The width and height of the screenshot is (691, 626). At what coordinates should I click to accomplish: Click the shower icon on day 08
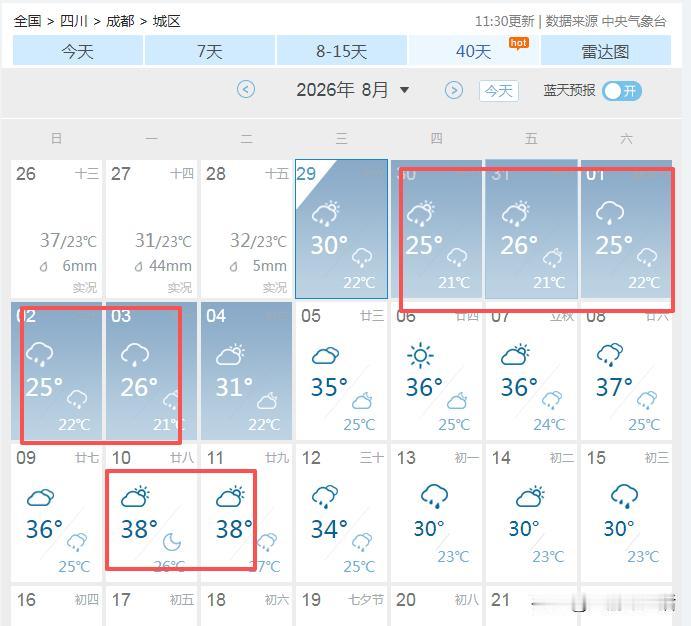coord(610,355)
